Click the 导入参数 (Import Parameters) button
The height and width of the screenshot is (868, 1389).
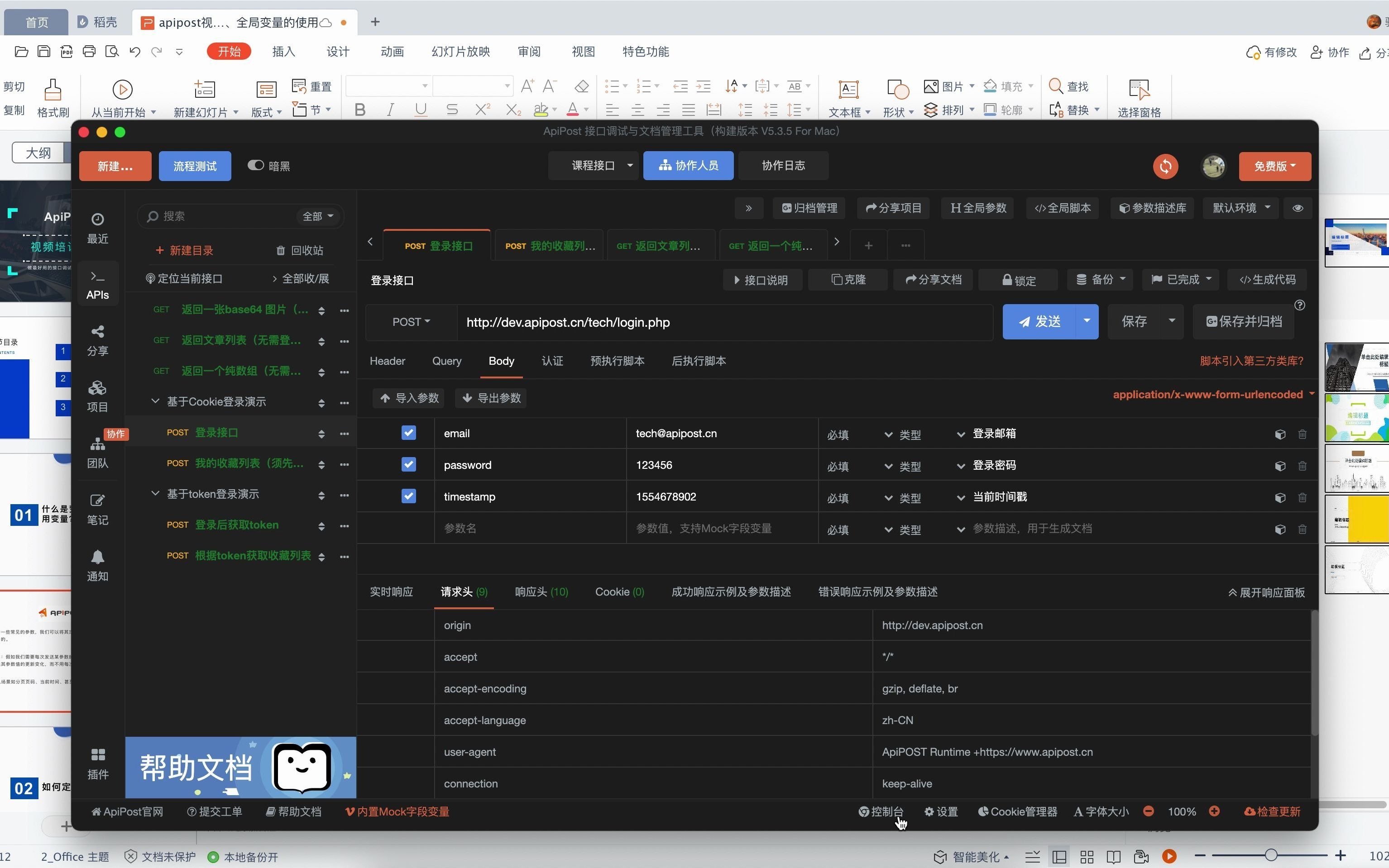point(411,397)
